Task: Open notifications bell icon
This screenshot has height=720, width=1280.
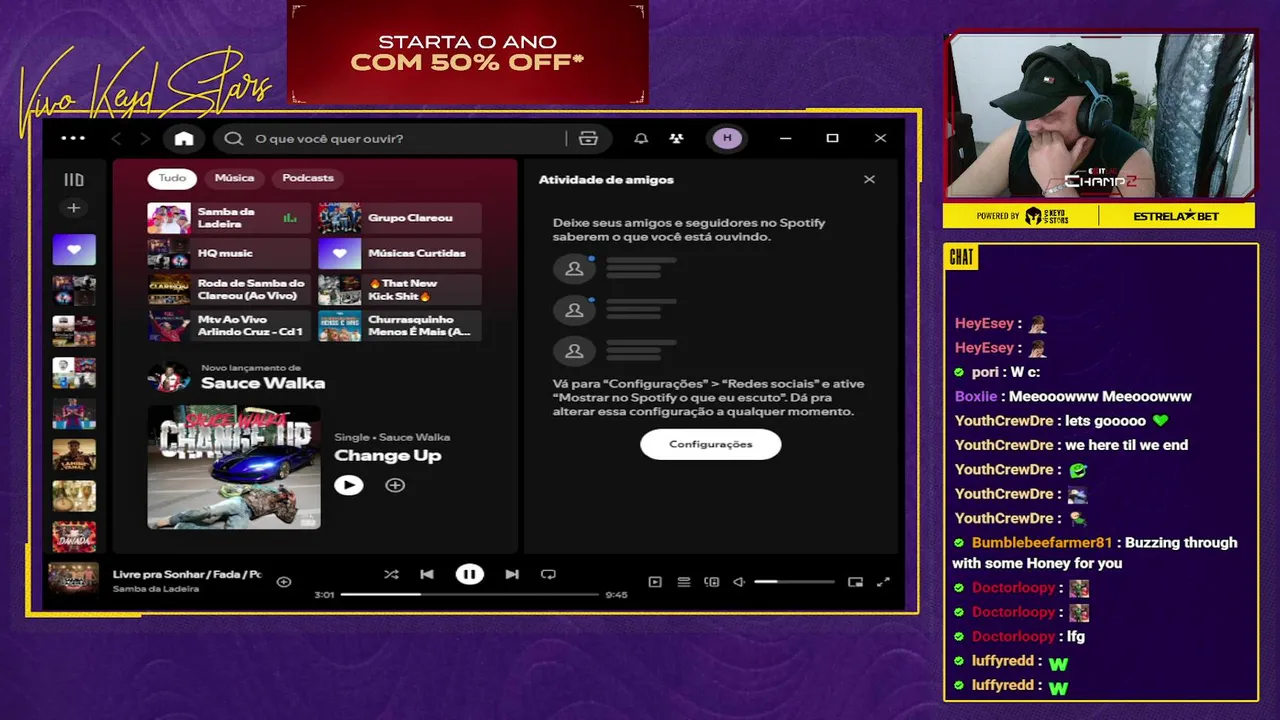Action: click(641, 139)
